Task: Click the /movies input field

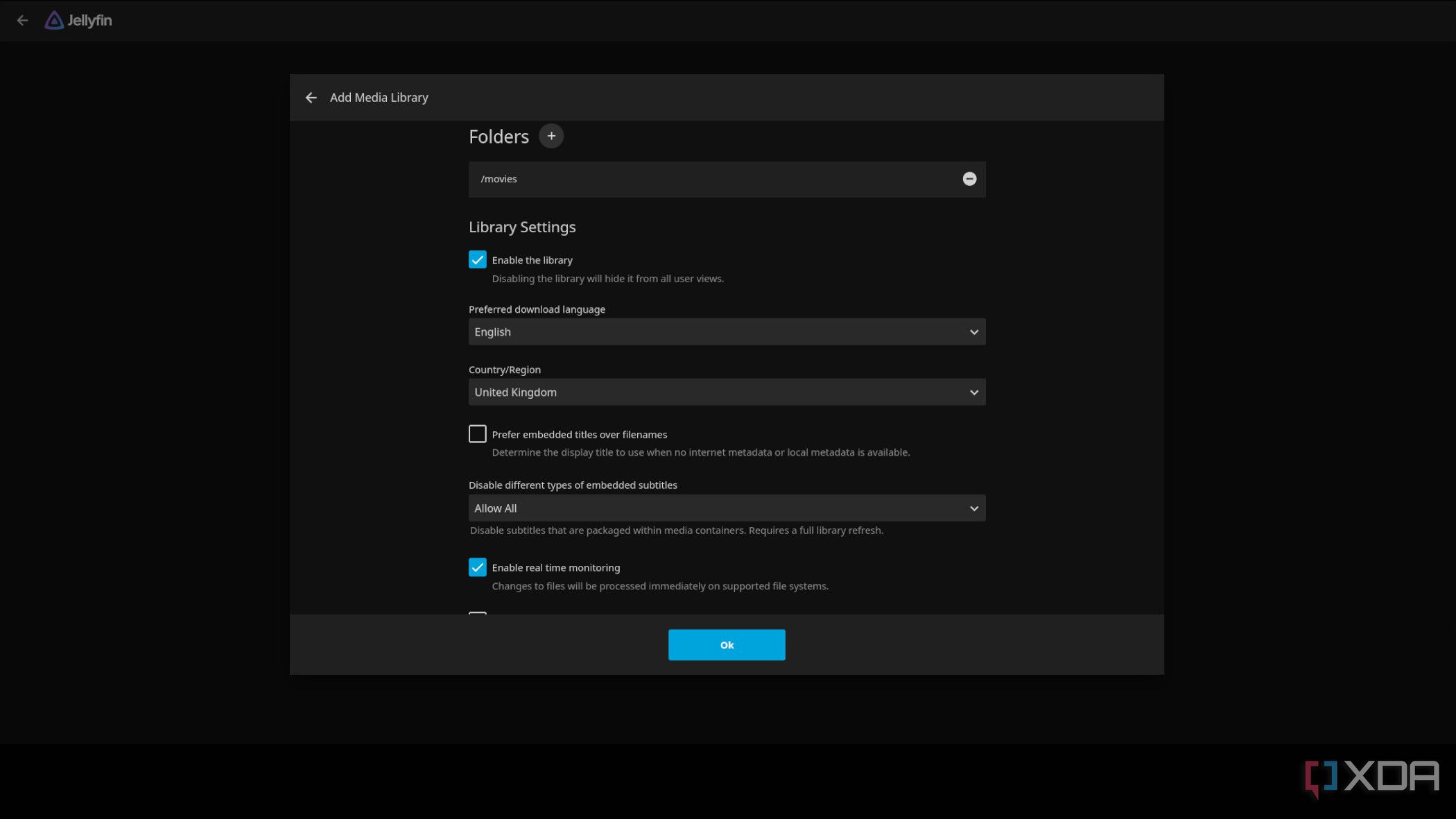Action: tap(726, 179)
